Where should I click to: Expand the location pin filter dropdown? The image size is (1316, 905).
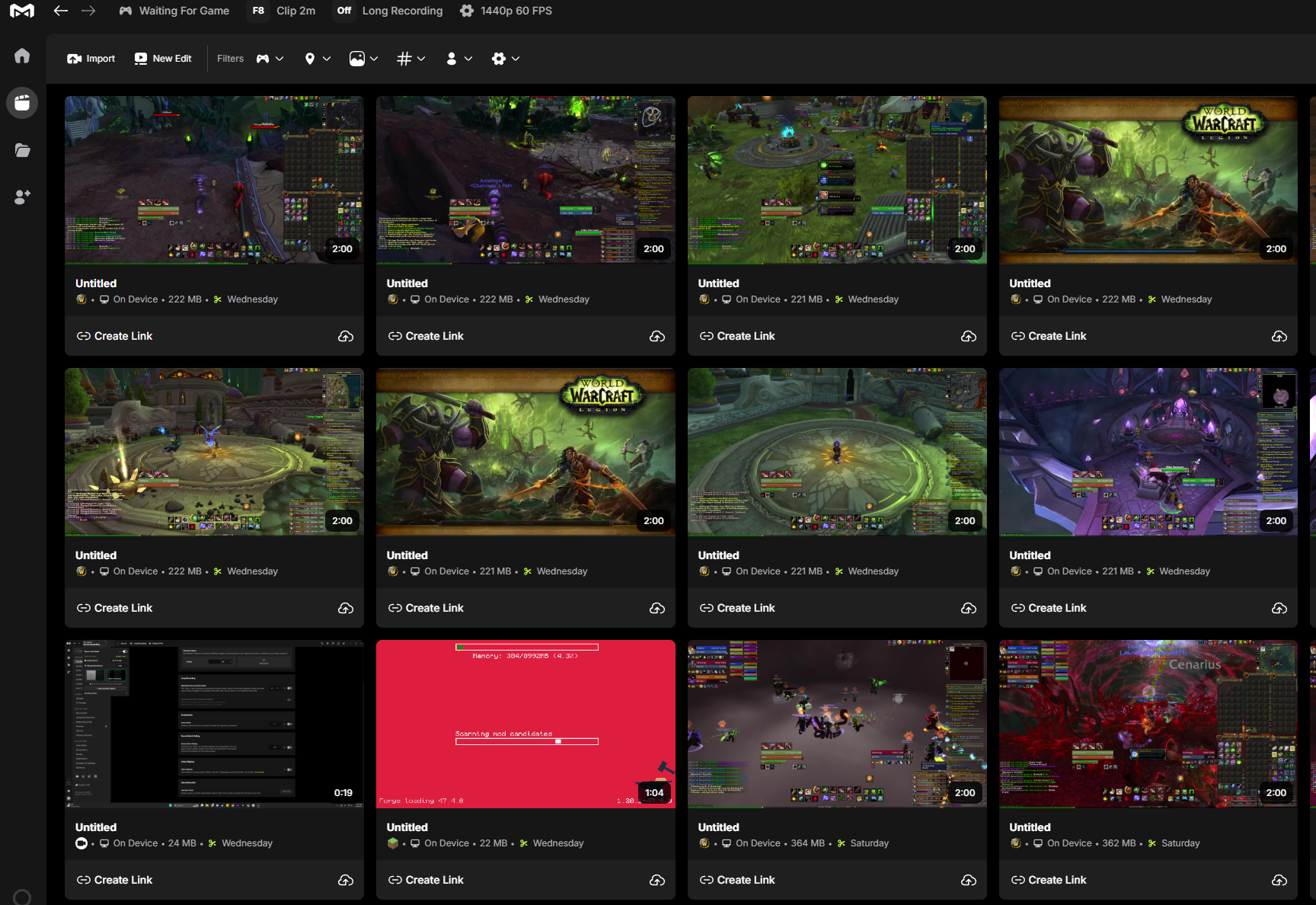click(x=318, y=59)
